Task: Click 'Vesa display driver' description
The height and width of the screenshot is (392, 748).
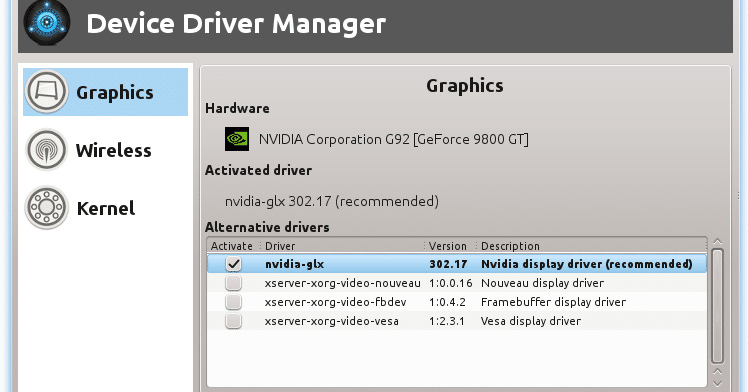Action: pos(531,321)
